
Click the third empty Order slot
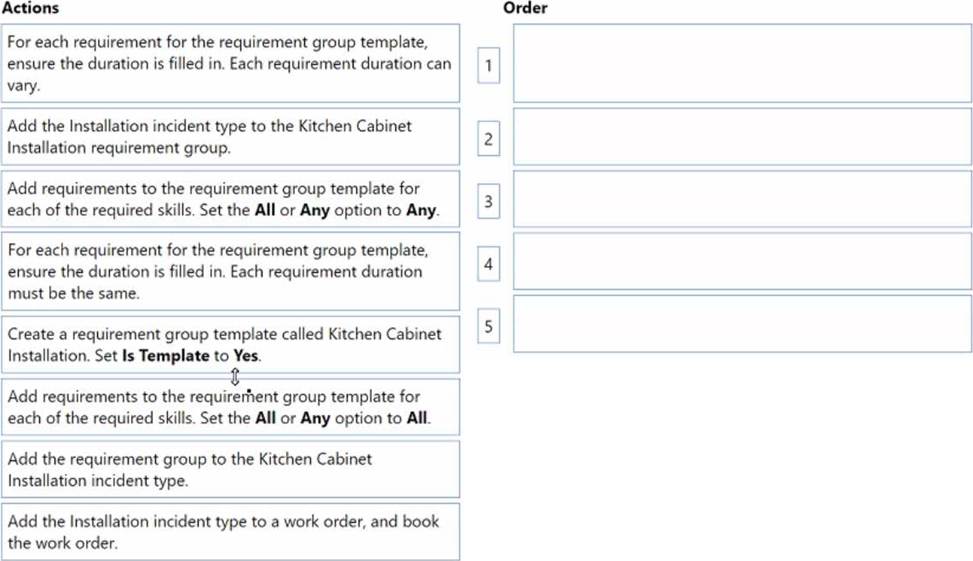(742, 199)
